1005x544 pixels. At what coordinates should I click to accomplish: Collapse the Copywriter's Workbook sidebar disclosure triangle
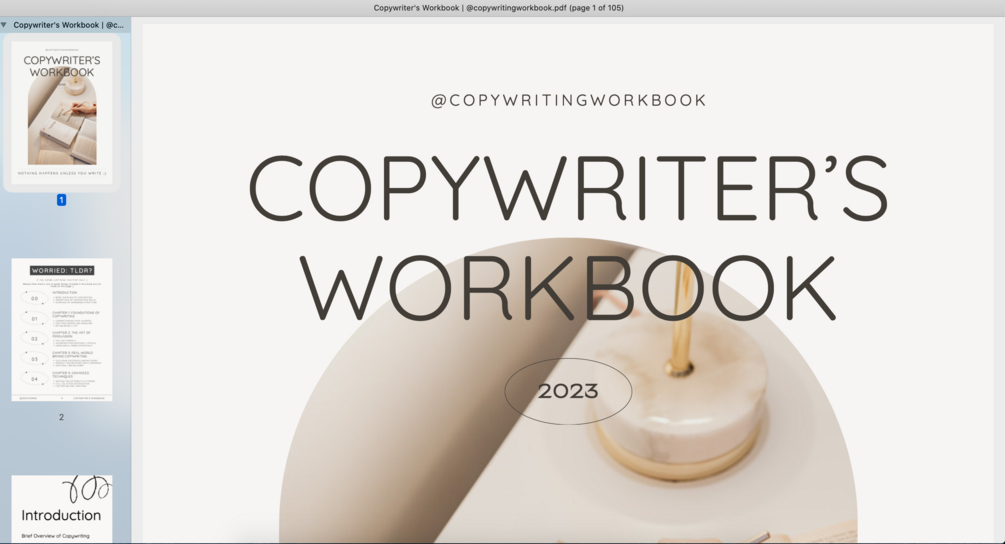4,25
